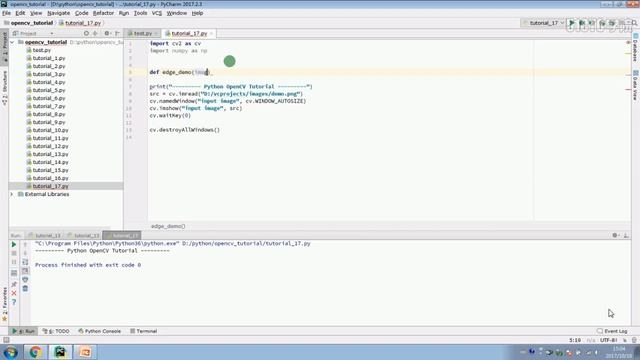Open the Help question mark in Run panel
This screenshot has width=640, height=360.
(x=14, y=302)
